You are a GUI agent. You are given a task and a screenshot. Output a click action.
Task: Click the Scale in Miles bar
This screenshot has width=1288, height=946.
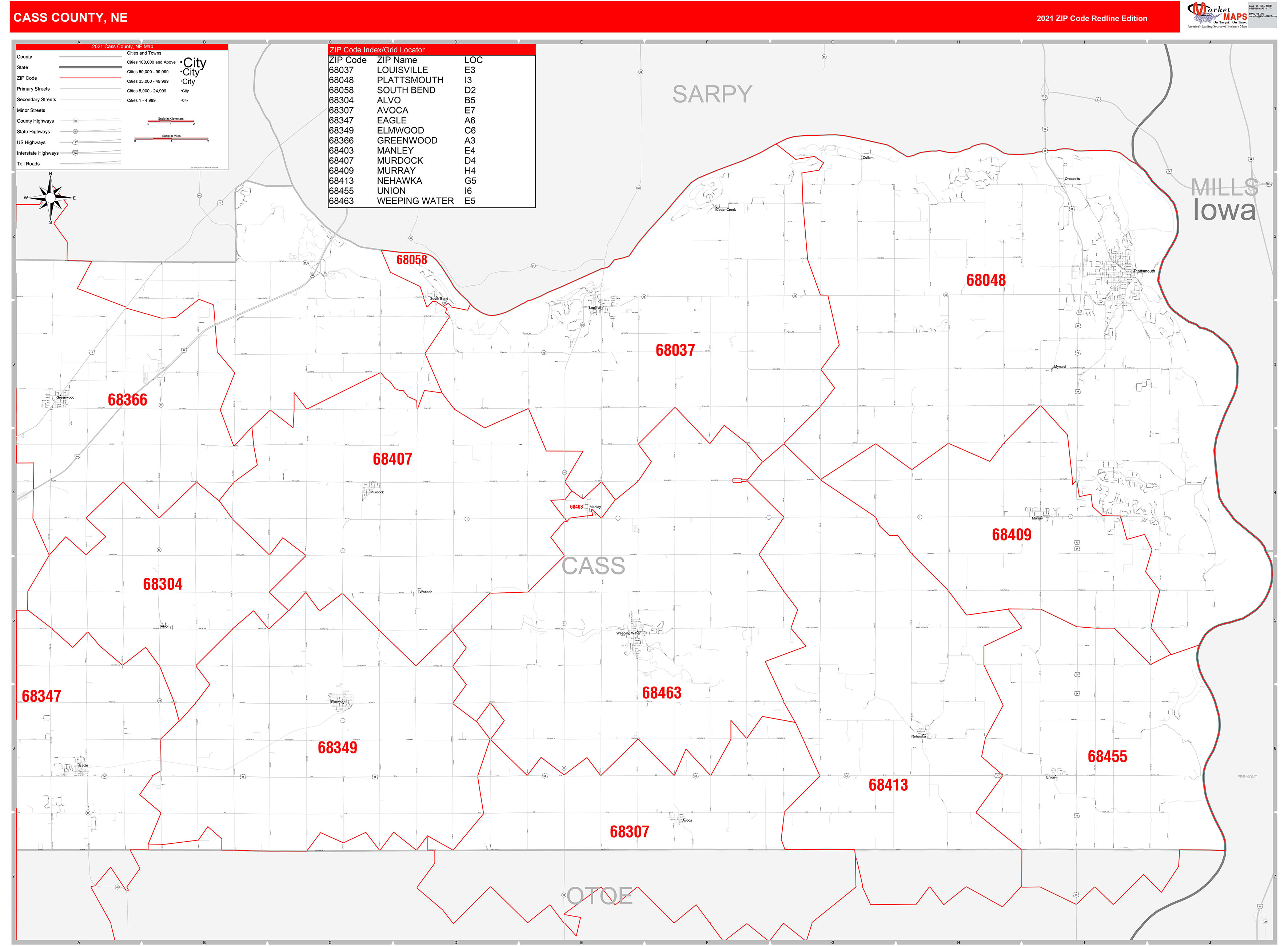pyautogui.click(x=172, y=139)
